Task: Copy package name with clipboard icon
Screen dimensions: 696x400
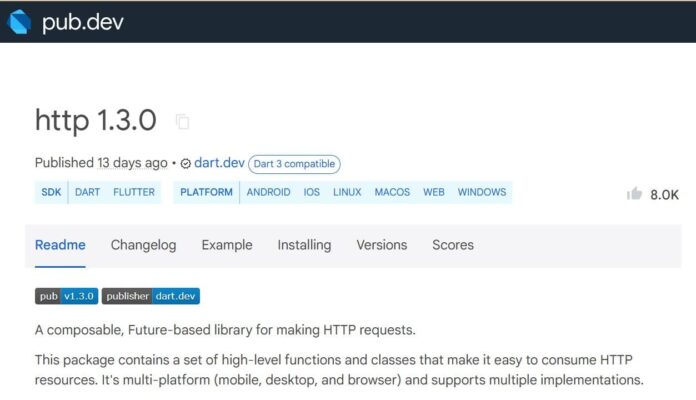Action: (182, 121)
